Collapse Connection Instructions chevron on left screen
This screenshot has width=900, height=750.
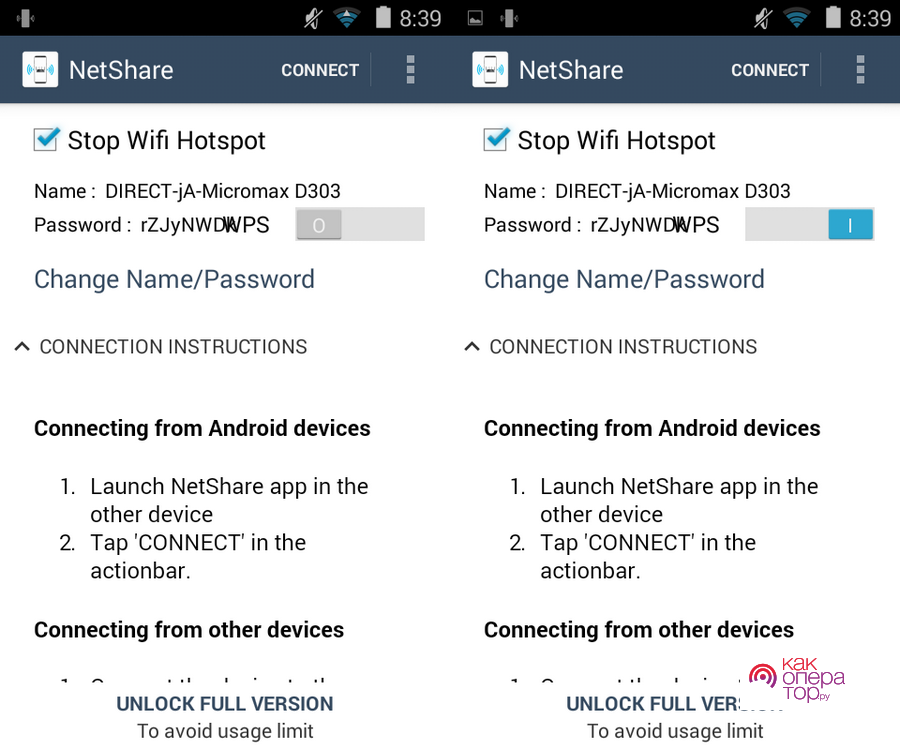(22, 347)
